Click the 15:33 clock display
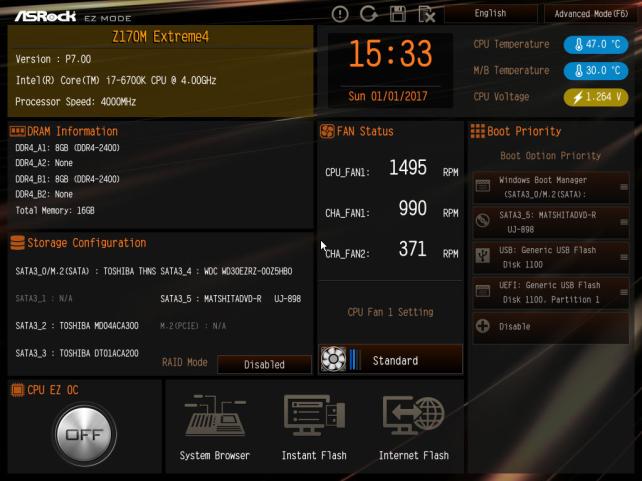 [x=391, y=54]
